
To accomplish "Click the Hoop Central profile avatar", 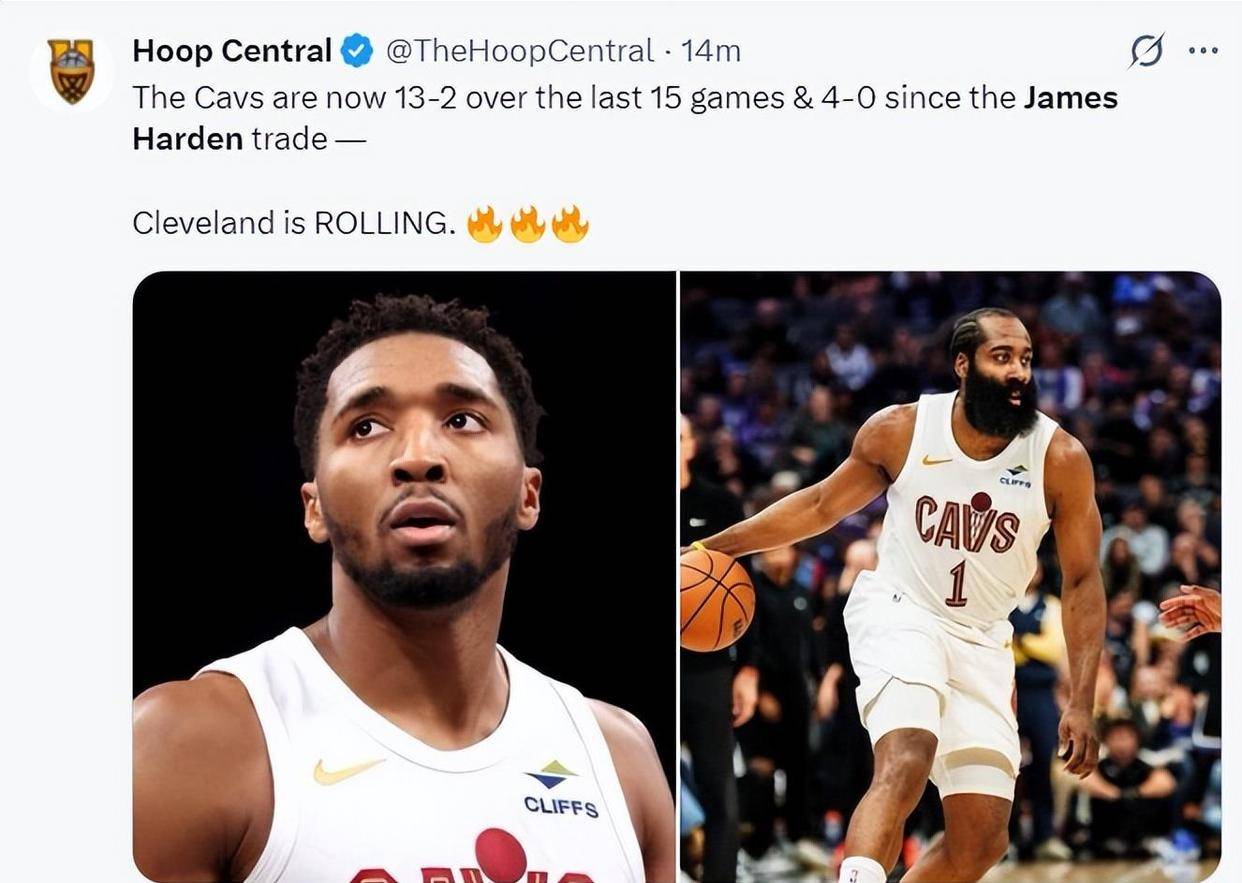I will click(71, 71).
